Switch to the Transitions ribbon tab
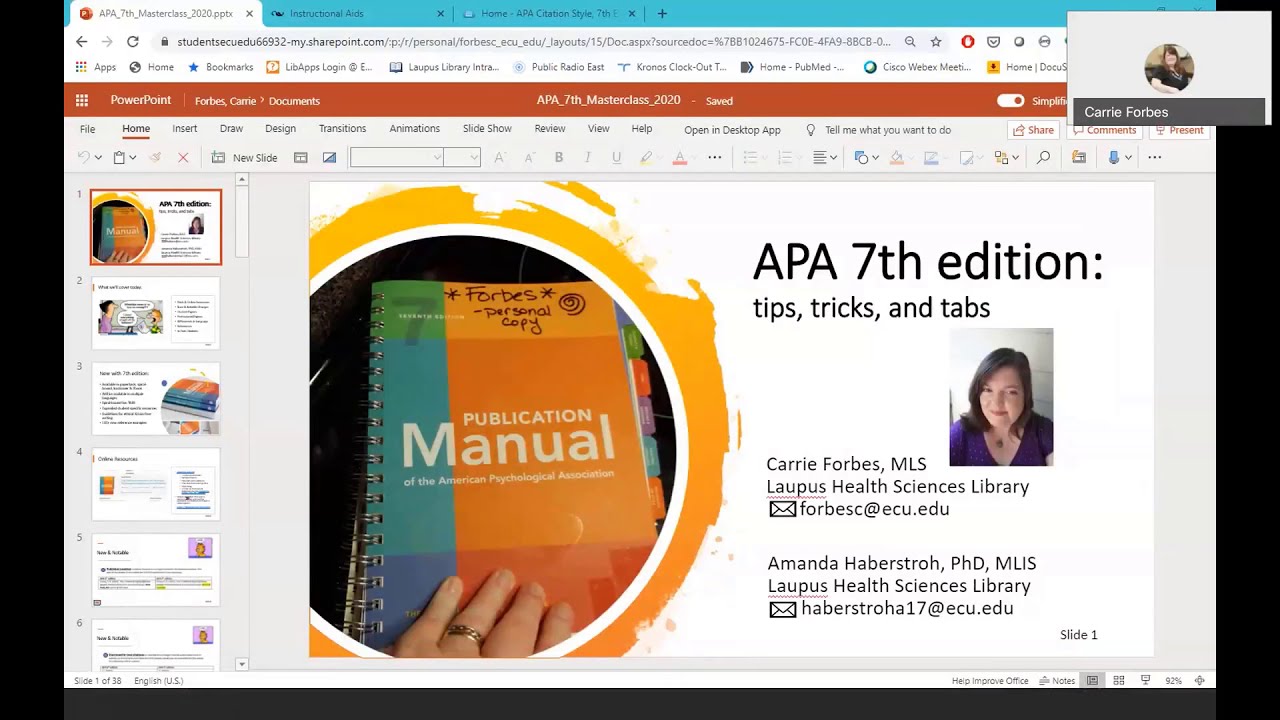Screen dimensions: 1280x720 pyautogui.click(x=342, y=129)
